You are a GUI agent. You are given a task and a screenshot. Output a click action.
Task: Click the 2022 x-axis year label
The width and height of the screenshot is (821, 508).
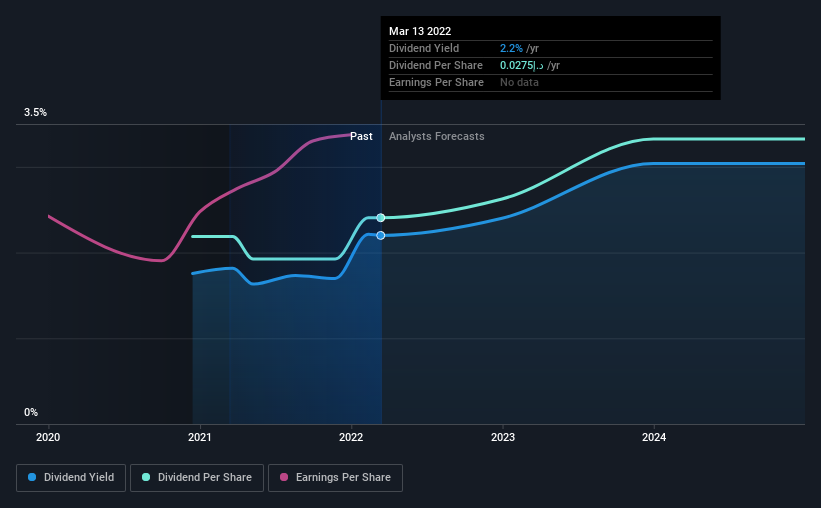[351, 437]
